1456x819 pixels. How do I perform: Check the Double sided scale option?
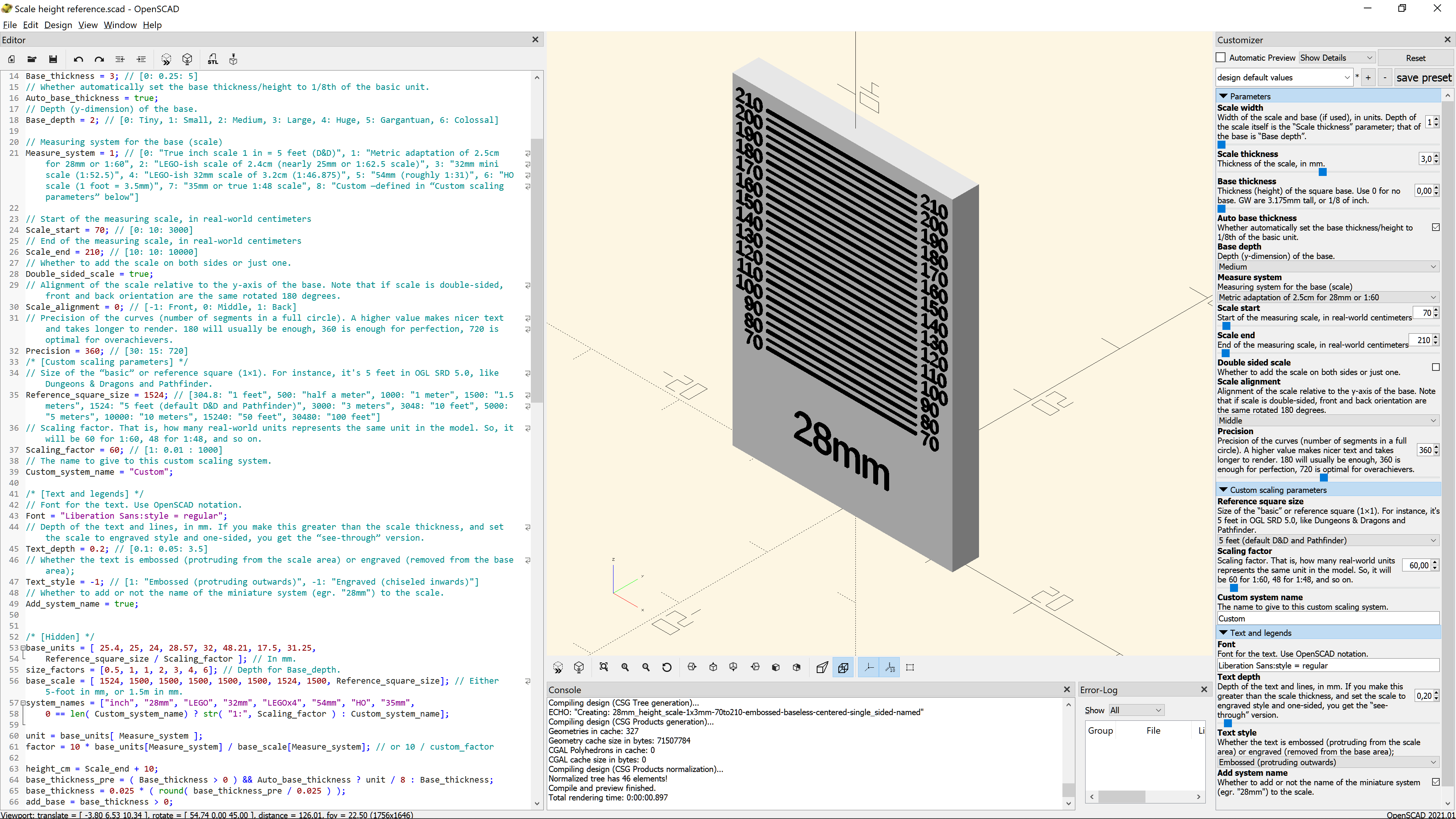pos(1436,367)
